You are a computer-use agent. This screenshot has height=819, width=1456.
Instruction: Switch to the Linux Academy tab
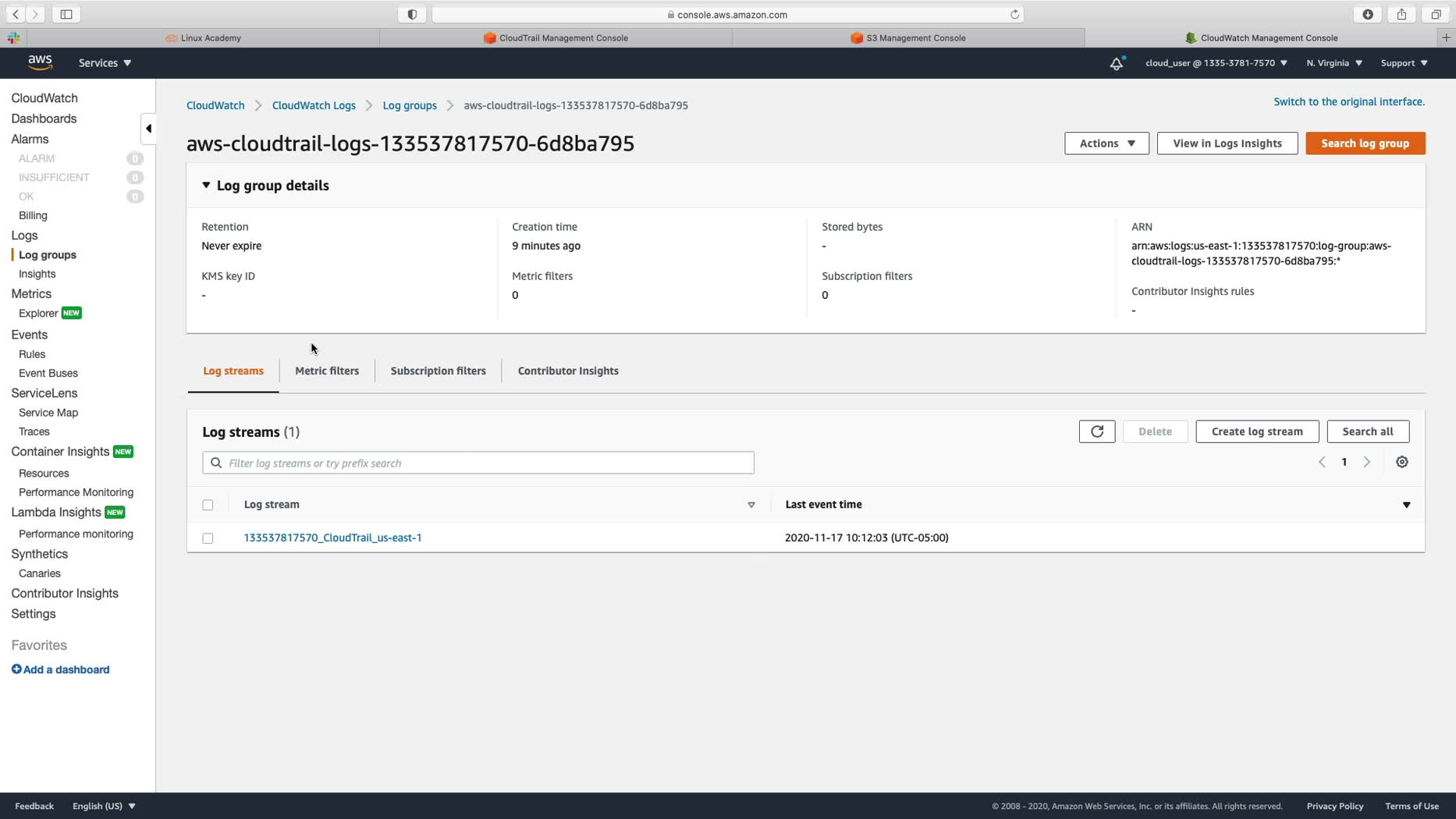(x=203, y=37)
